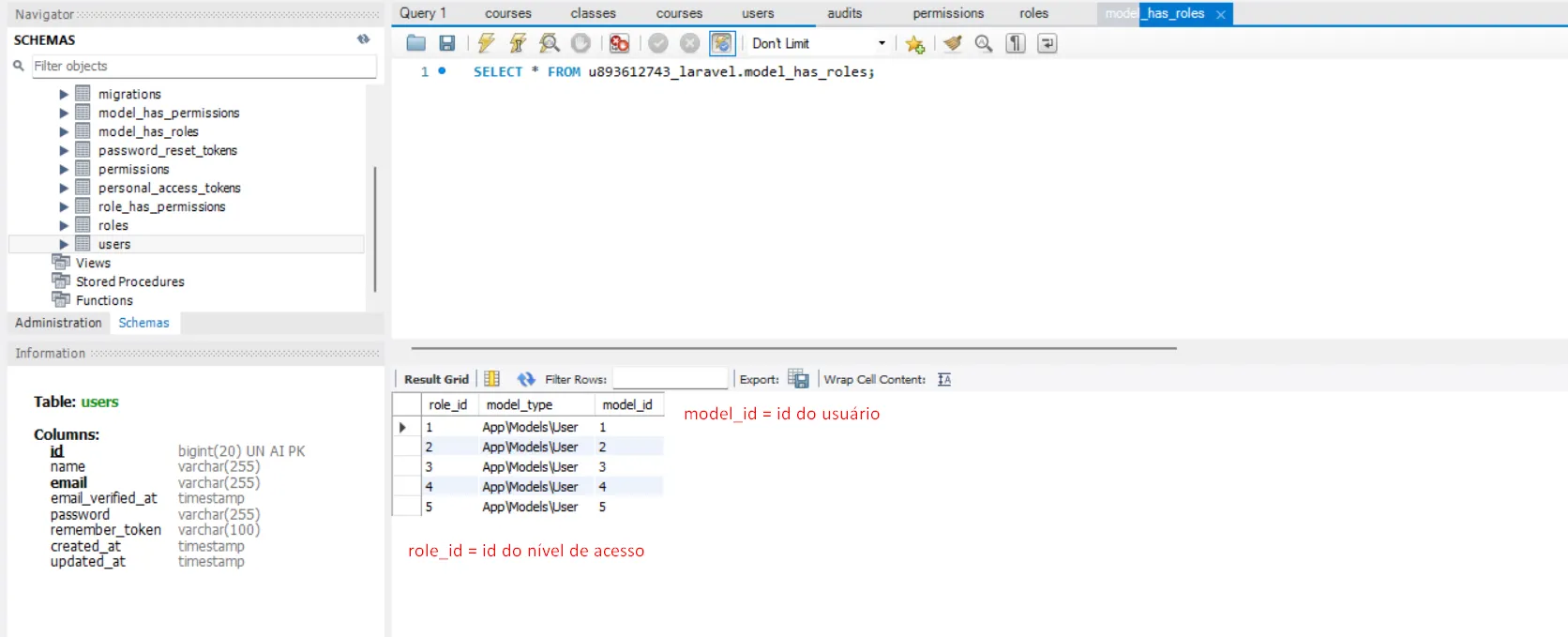Expand the permissions table in Navigator
Screen dimensions: 1568x637
pyautogui.click(x=64, y=169)
